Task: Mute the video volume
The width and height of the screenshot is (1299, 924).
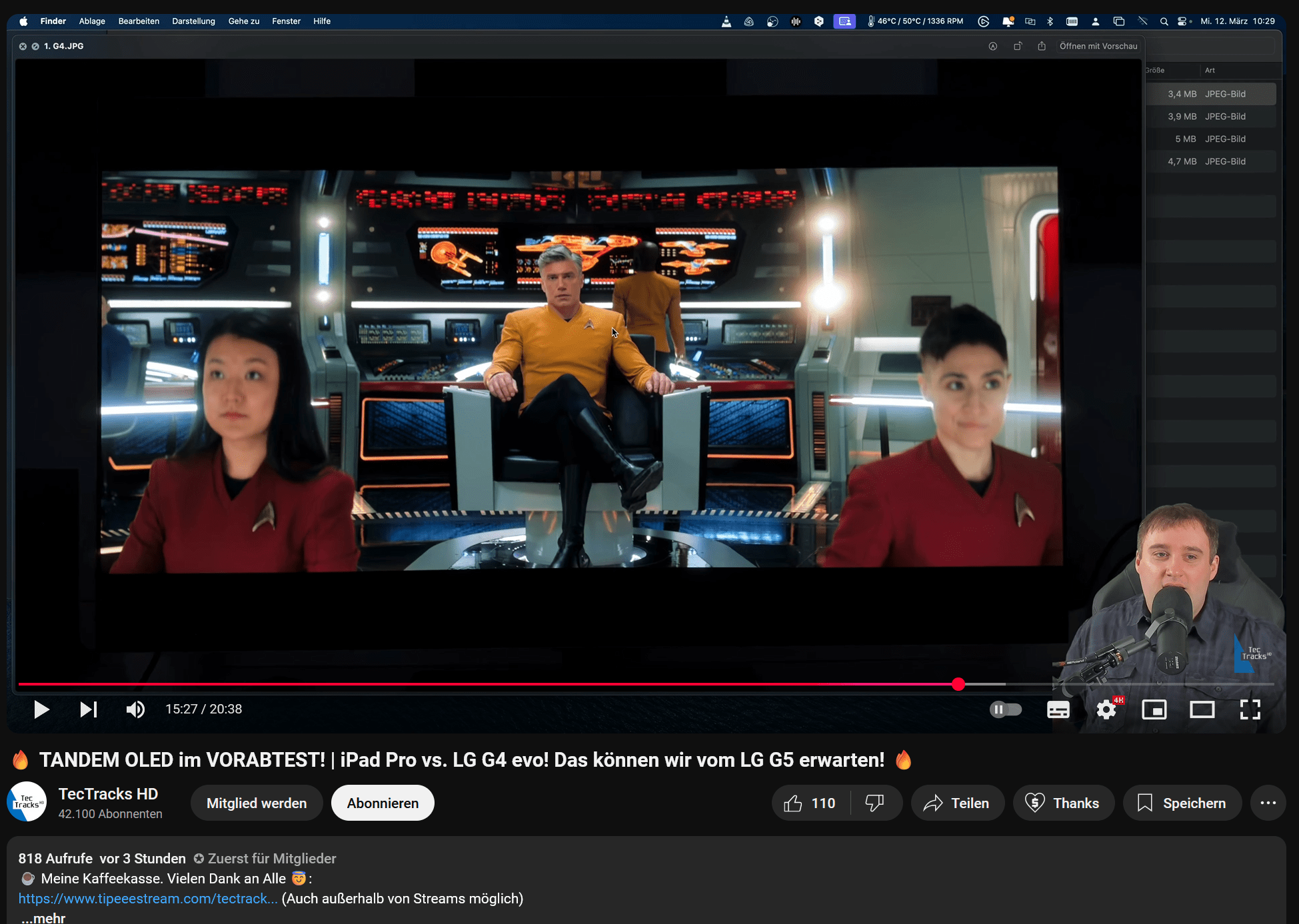Action: tap(135, 709)
